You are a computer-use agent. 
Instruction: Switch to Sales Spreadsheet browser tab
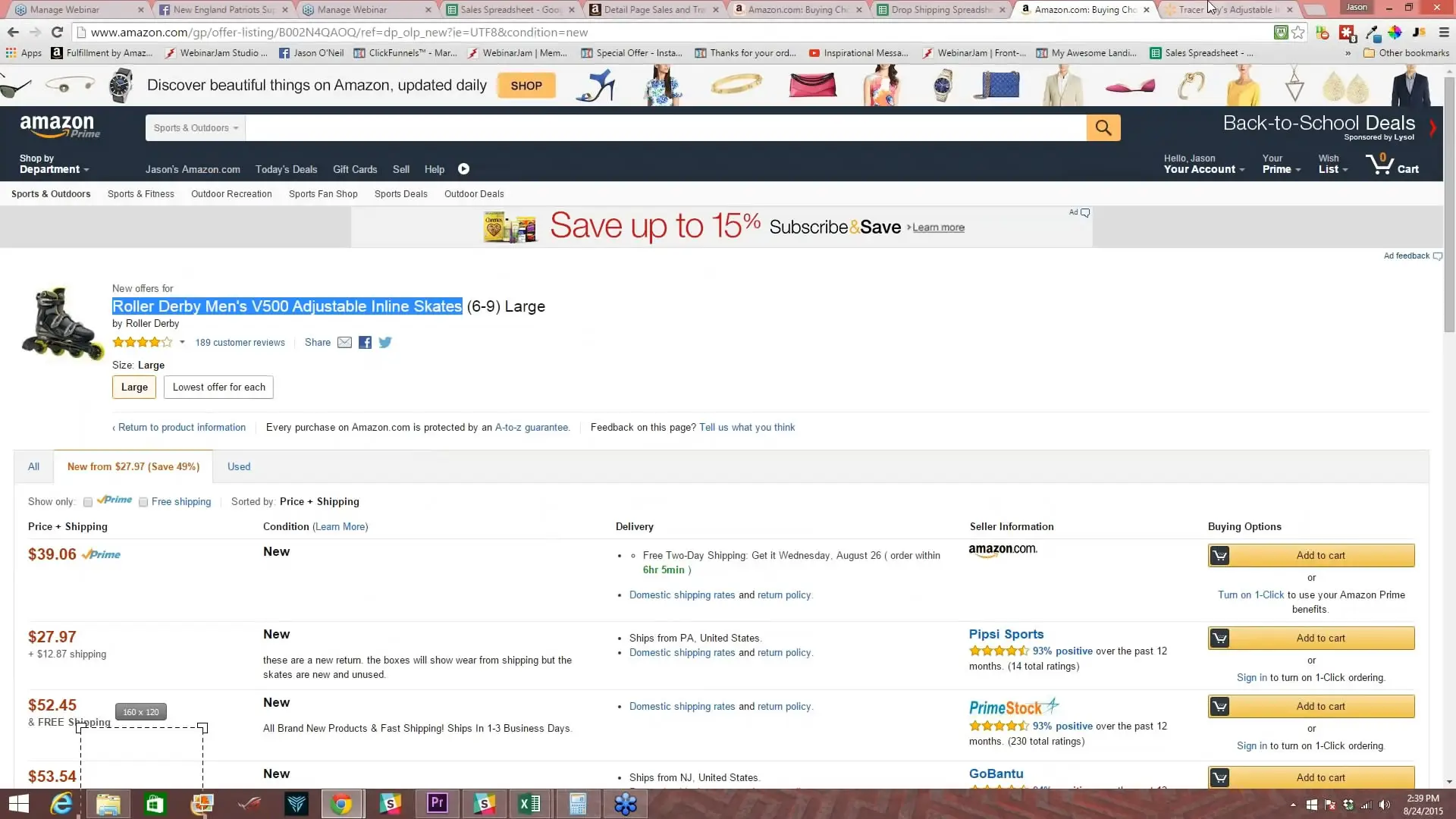[x=512, y=10]
